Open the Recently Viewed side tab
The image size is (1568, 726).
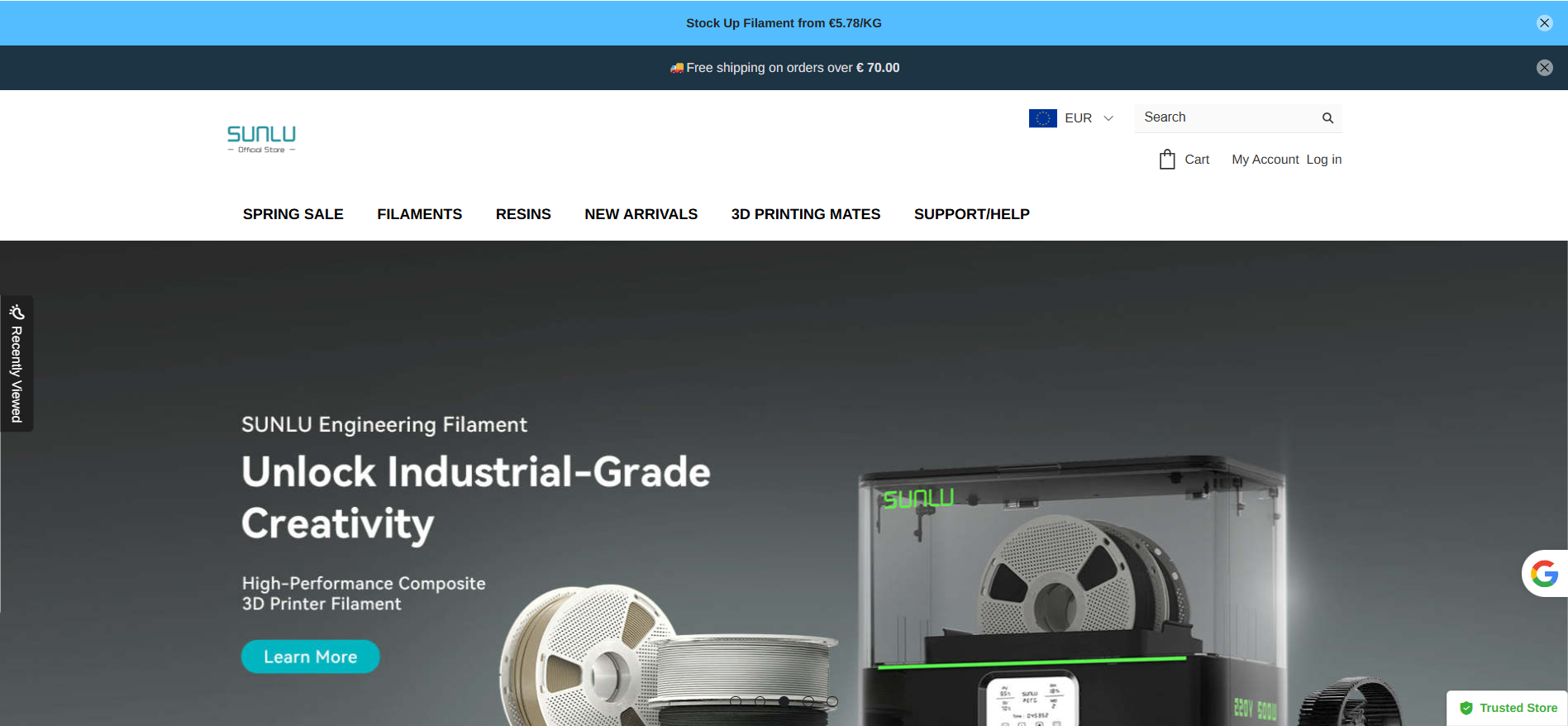click(17, 364)
